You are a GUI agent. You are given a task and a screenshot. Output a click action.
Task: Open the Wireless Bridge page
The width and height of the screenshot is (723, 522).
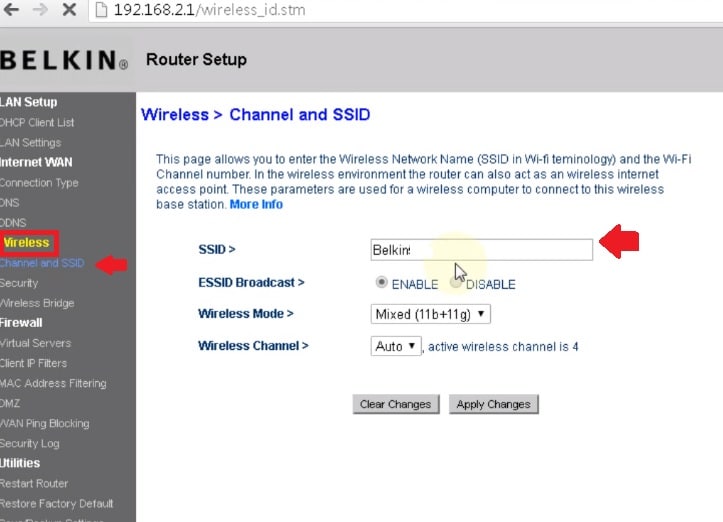pyautogui.click(x=37, y=303)
